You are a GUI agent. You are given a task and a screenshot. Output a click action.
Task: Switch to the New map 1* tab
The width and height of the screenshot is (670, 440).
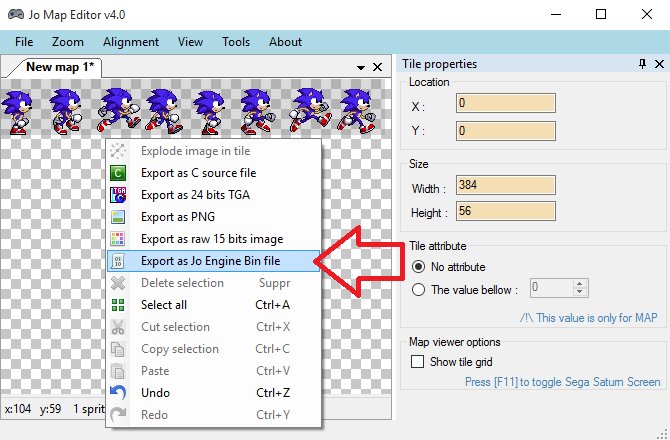(x=59, y=67)
